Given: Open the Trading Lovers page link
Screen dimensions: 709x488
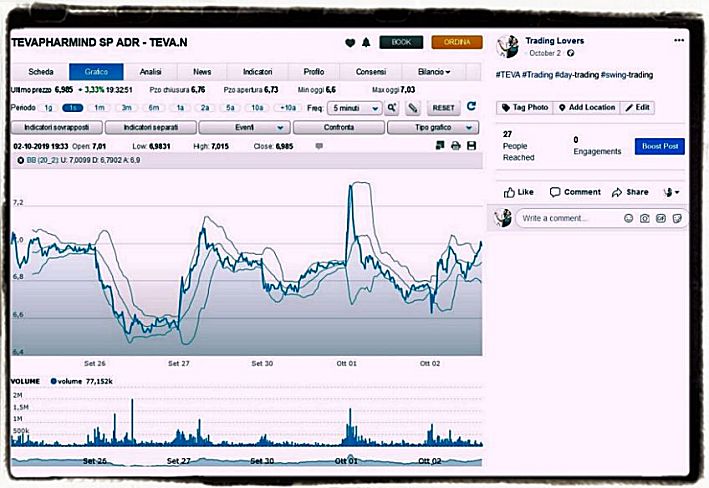Looking at the screenshot, I should coord(554,41).
